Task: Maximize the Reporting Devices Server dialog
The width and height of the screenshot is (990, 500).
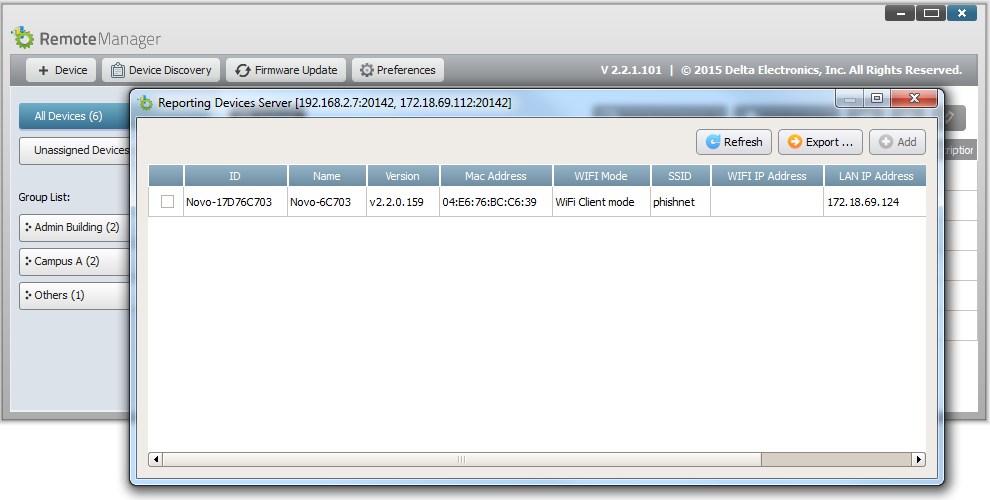Action: pyautogui.click(x=876, y=98)
